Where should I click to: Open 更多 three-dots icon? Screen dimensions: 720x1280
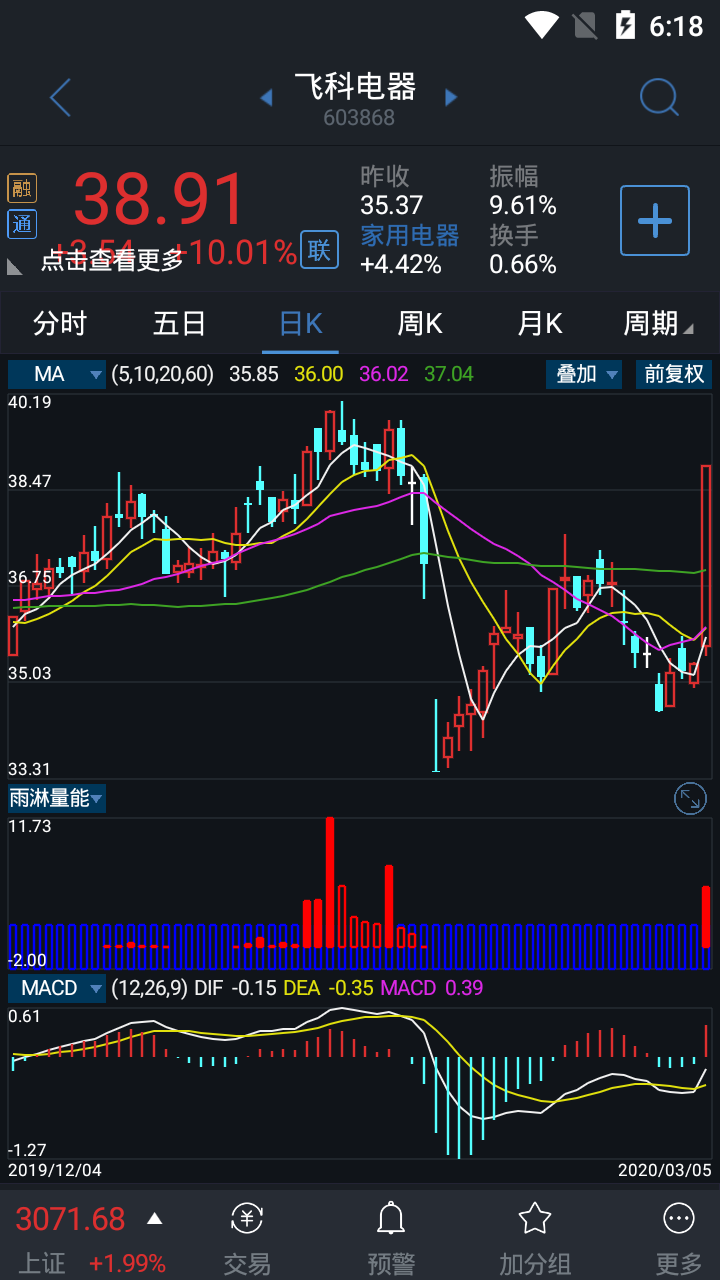679,1218
